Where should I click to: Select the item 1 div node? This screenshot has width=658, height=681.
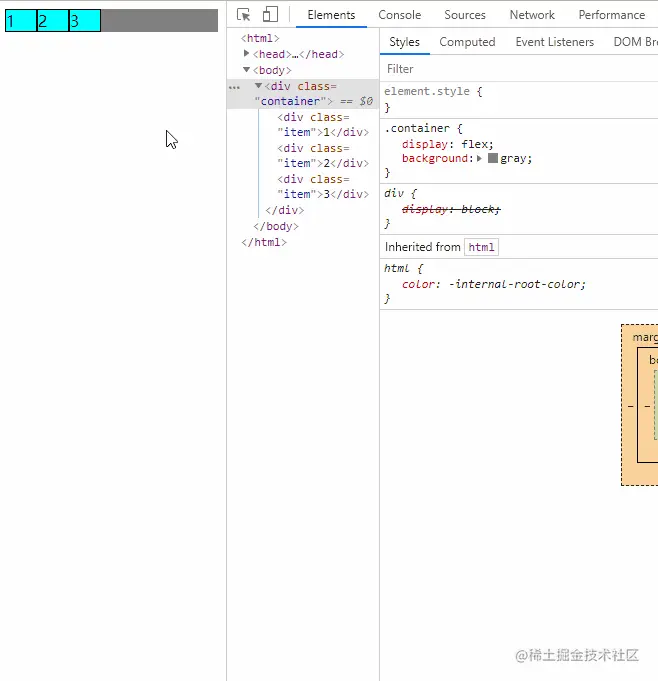point(323,125)
